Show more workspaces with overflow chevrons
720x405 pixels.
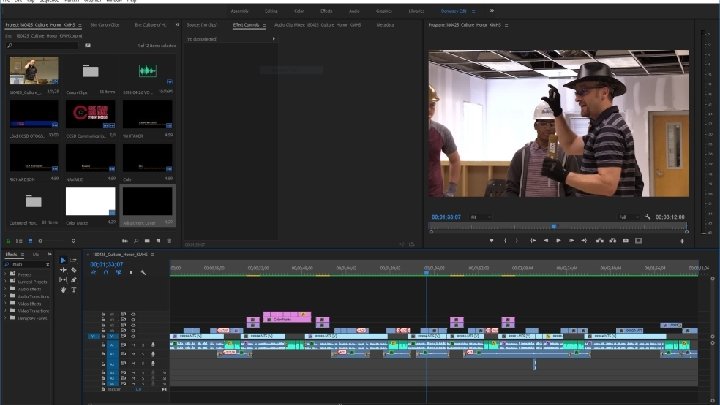tap(492, 11)
